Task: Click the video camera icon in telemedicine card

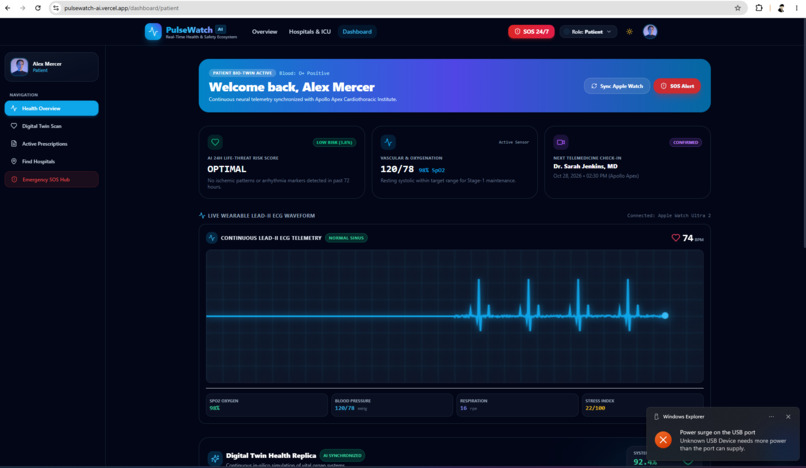Action: (x=561, y=142)
